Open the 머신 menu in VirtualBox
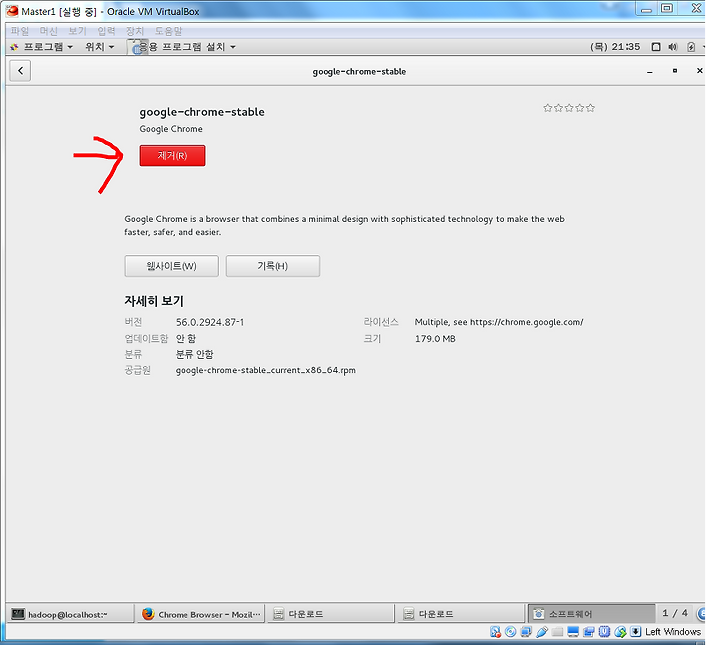This screenshot has height=645, width=720. 48,31
